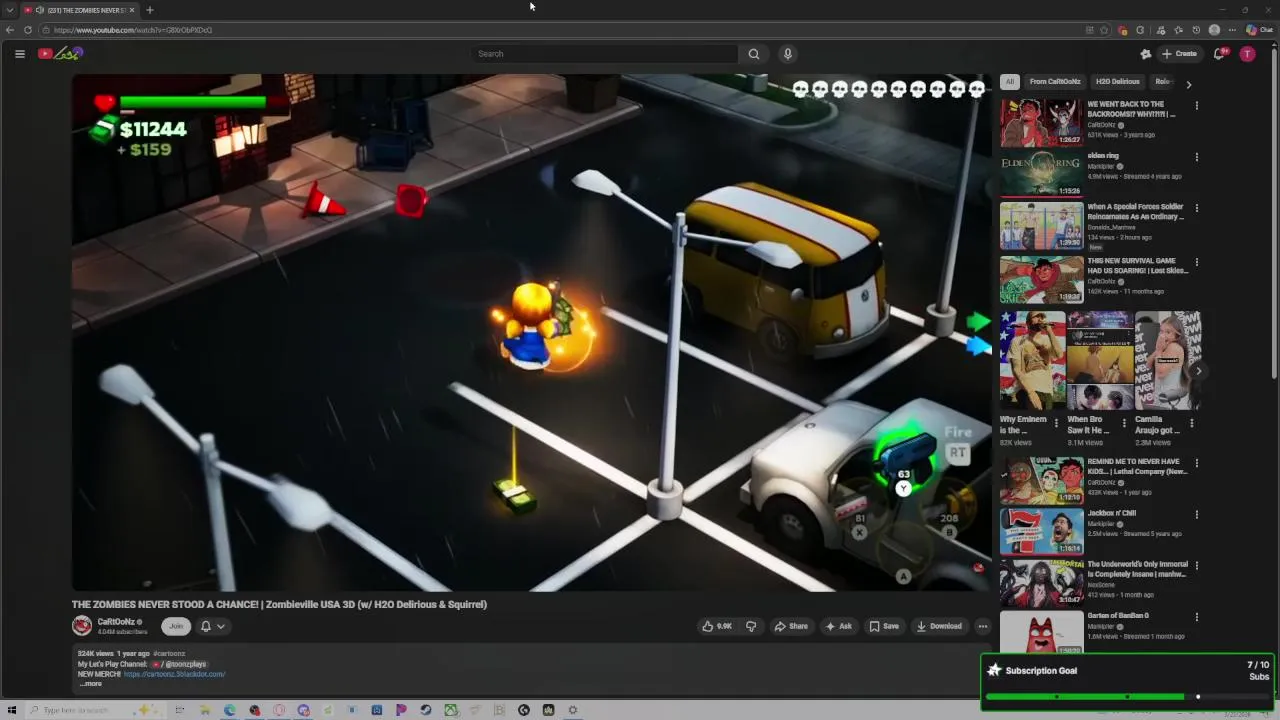Open the cartoonz.3blackdot.com merch link
Viewport: 1280px width, 720px height.
click(175, 674)
